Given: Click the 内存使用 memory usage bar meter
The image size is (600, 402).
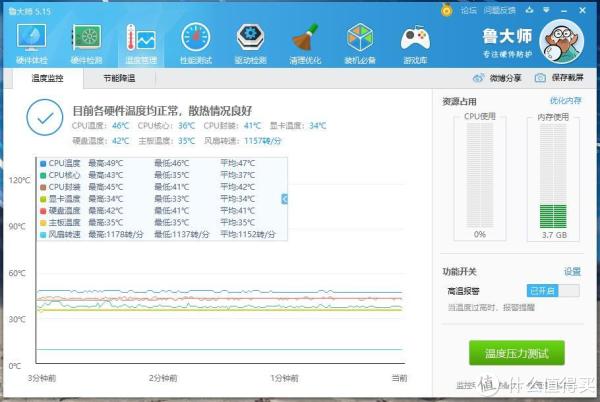Looking at the screenshot, I should pos(553,175).
